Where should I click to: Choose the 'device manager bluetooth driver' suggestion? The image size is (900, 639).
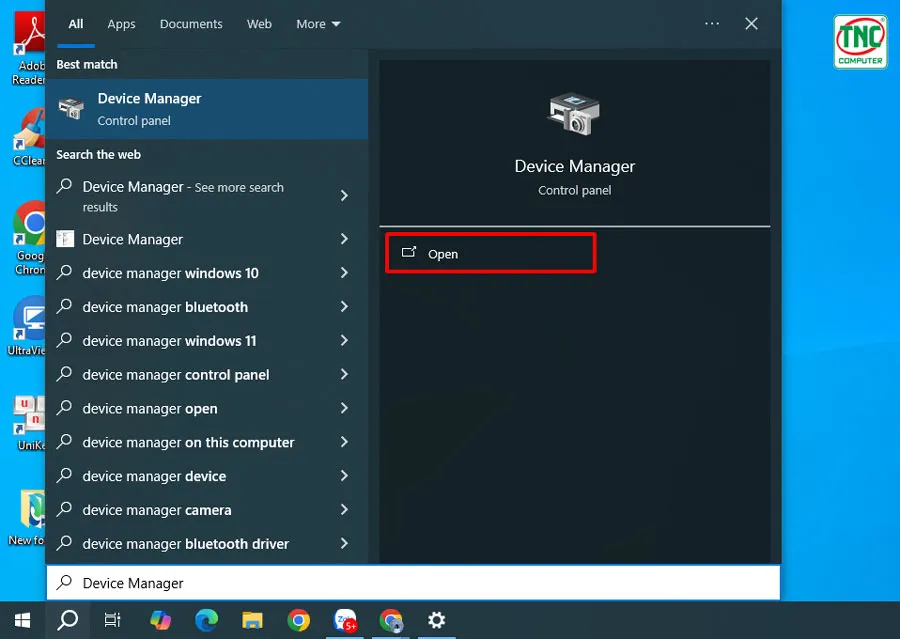[x=185, y=544]
